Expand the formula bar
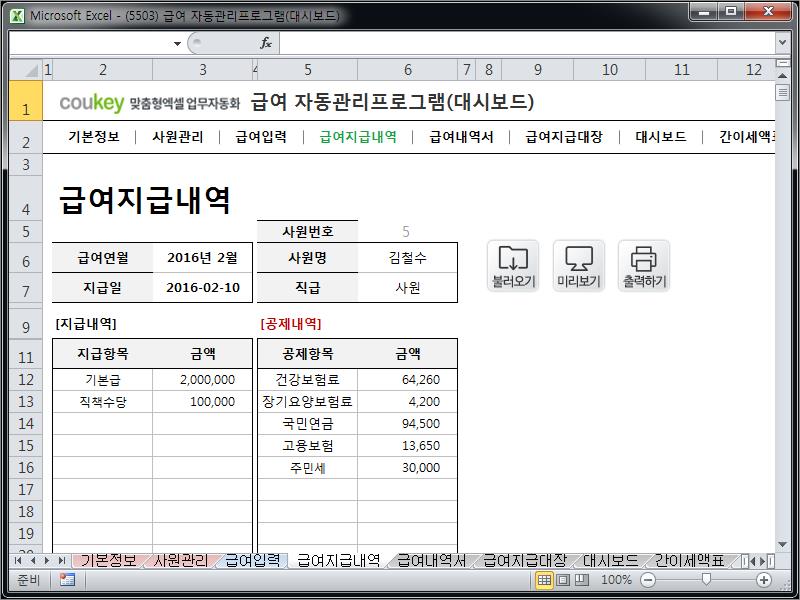Image resolution: width=800 pixels, height=600 pixels. point(782,43)
